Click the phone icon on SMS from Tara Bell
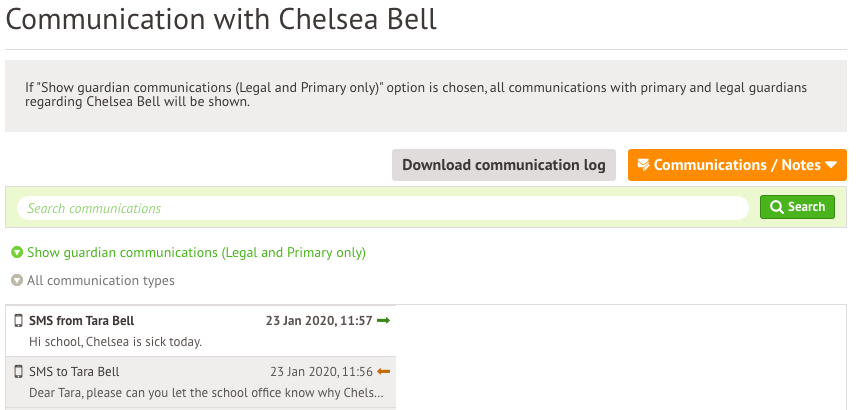This screenshot has width=857, height=410. [x=18, y=321]
